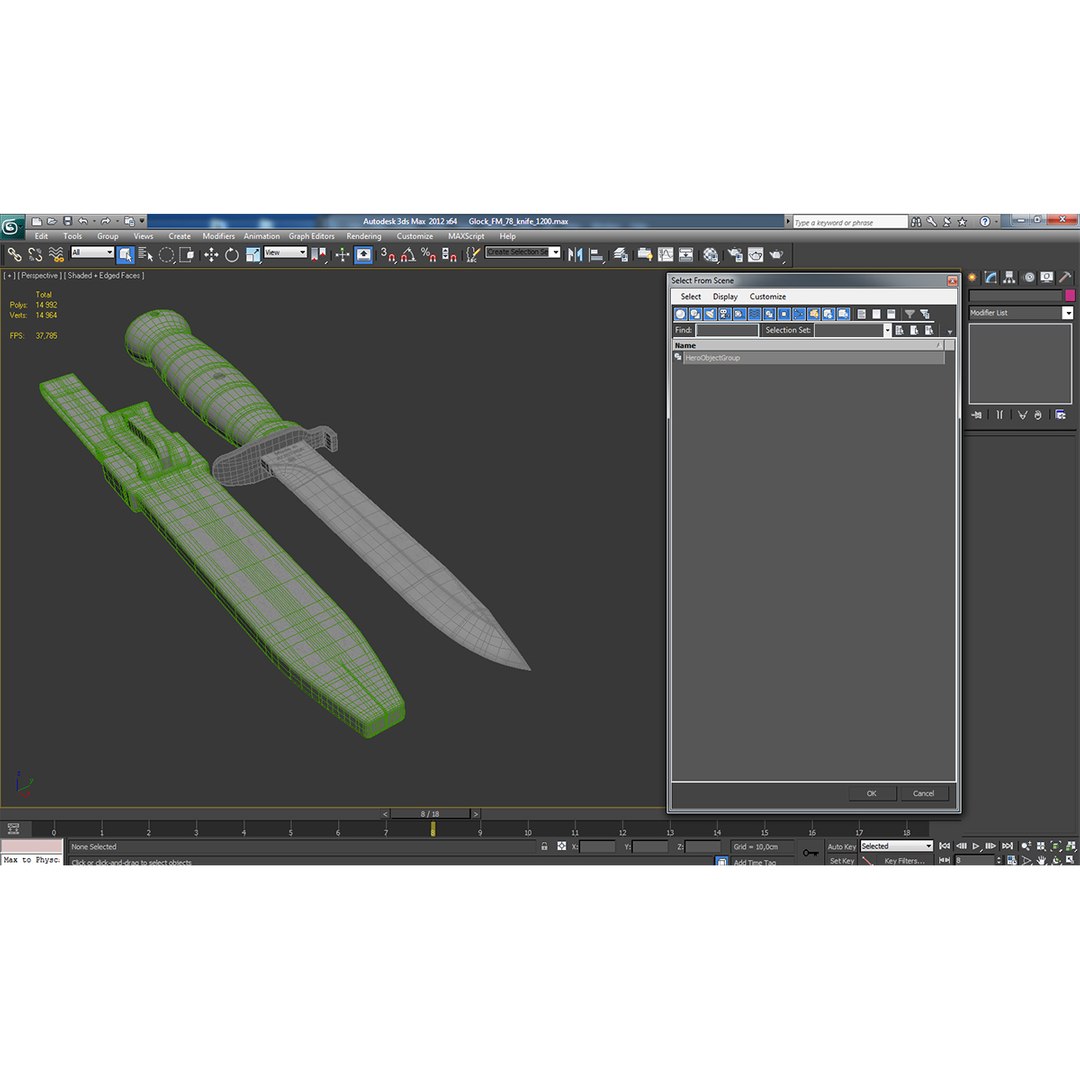Click the time slider 8 / 18 handle
The height and width of the screenshot is (1080, 1080).
[430, 814]
